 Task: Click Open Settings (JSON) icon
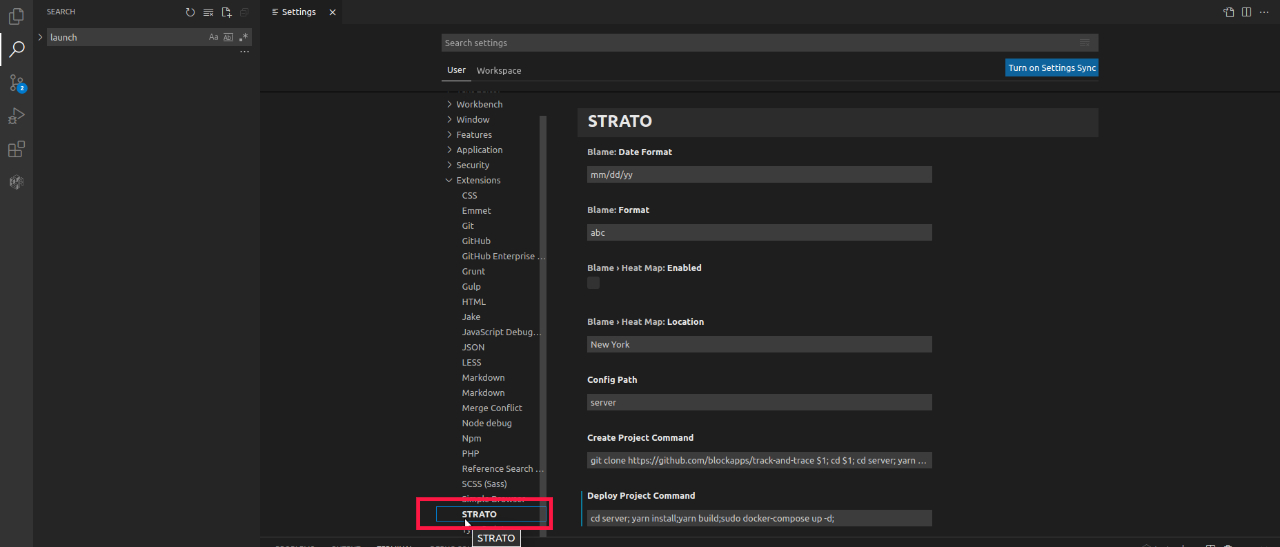[1229, 12]
